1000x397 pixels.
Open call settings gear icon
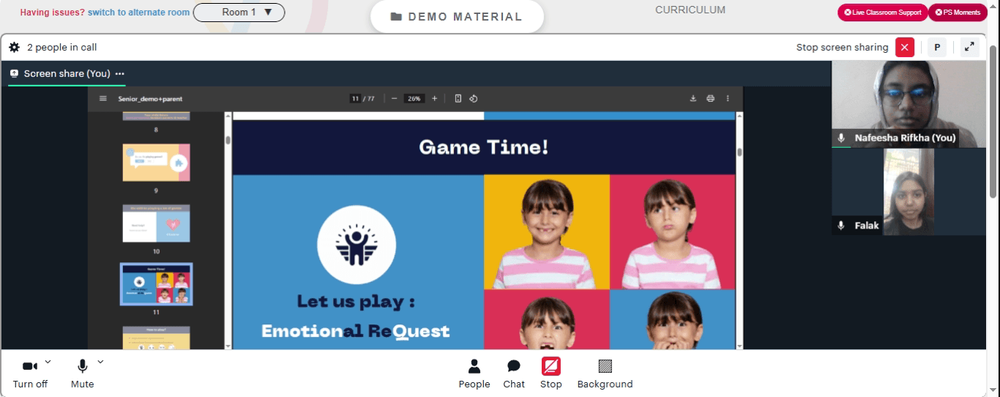(14, 47)
